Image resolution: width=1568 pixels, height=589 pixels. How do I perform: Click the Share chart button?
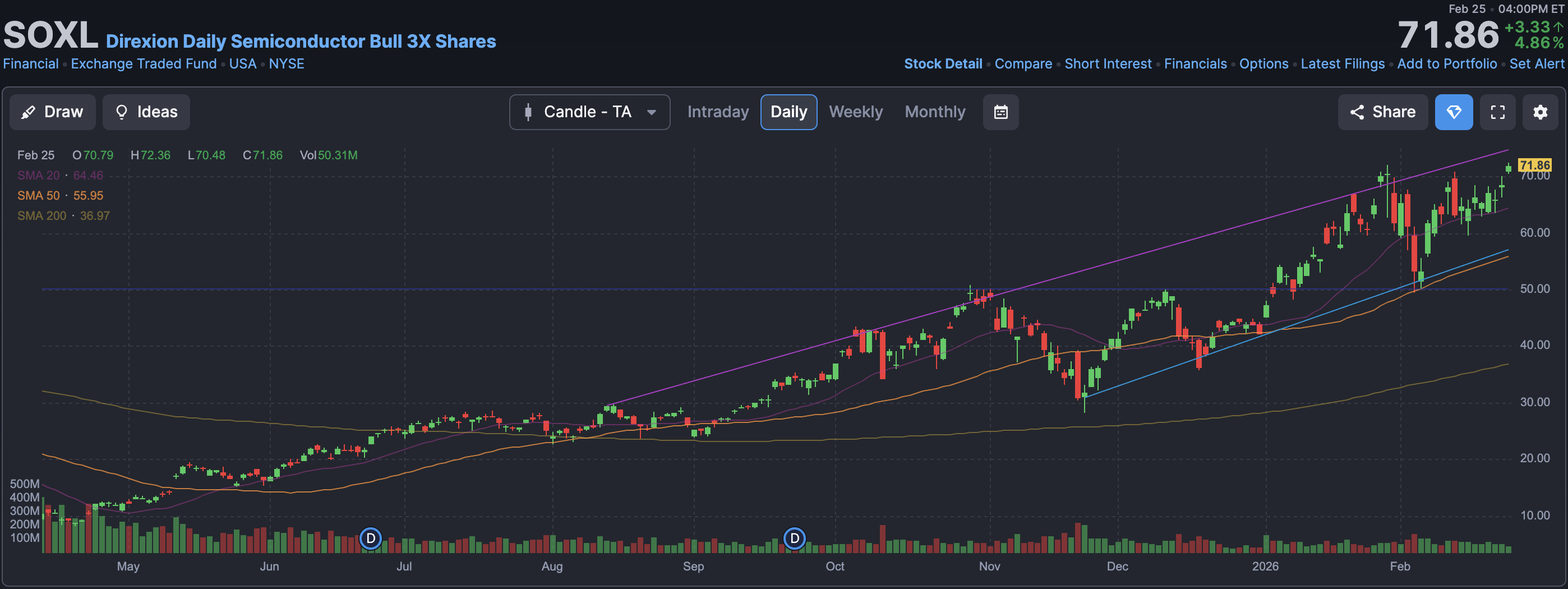pos(1382,112)
